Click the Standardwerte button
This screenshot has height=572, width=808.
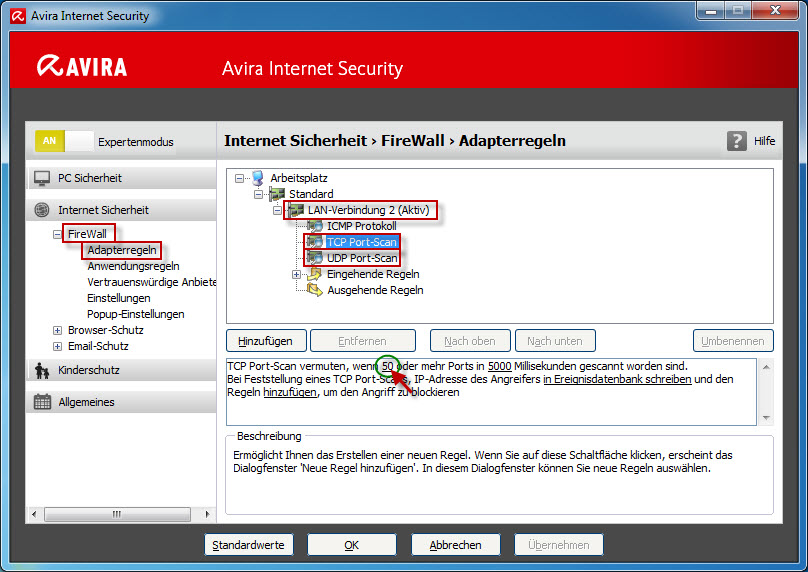click(x=249, y=545)
